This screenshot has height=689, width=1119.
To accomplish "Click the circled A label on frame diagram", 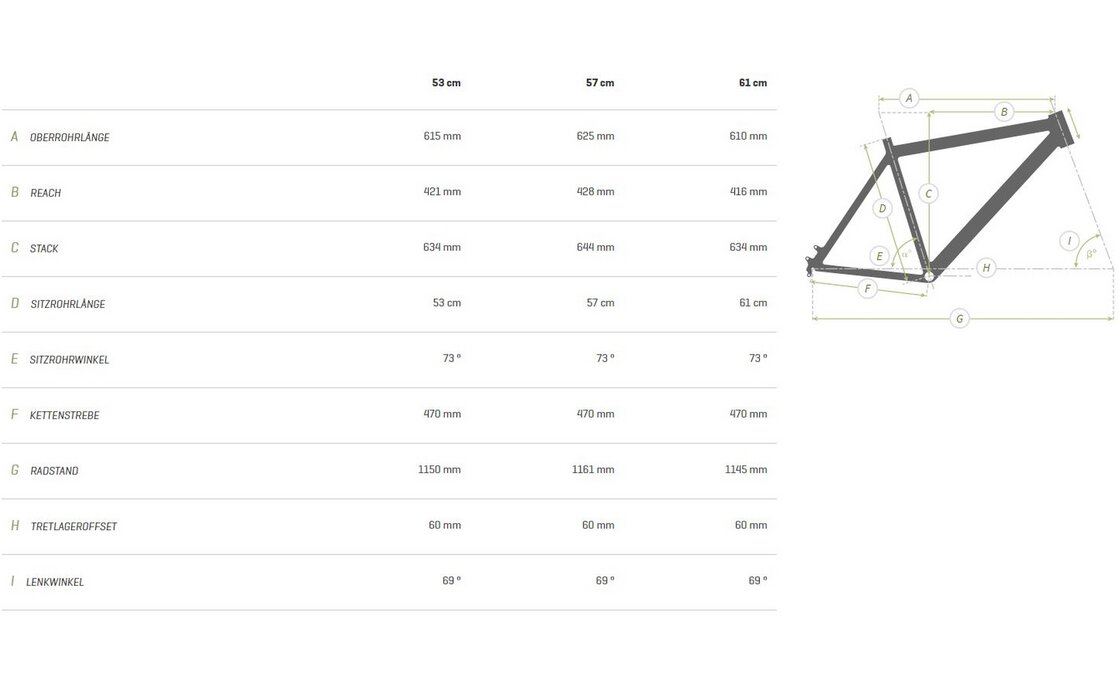I will 909,98.
